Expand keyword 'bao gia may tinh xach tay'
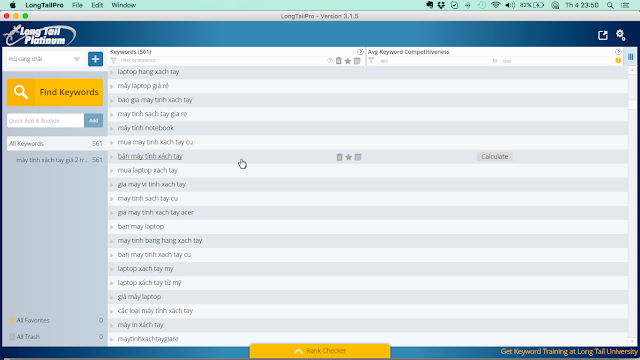This screenshot has width=640, height=360. click(x=112, y=100)
